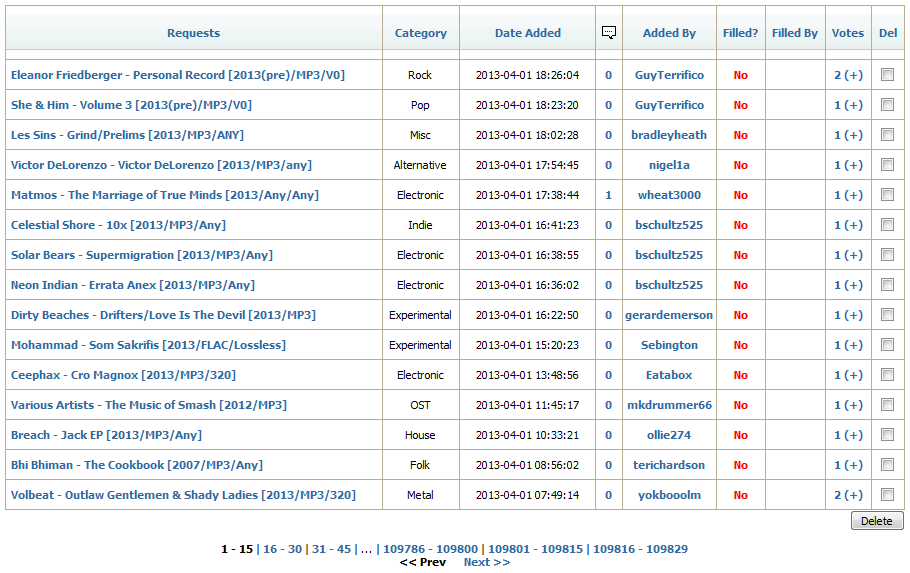This screenshot has width=910, height=573.
Task: View user mkdrummer66 profile
Action: [669, 405]
